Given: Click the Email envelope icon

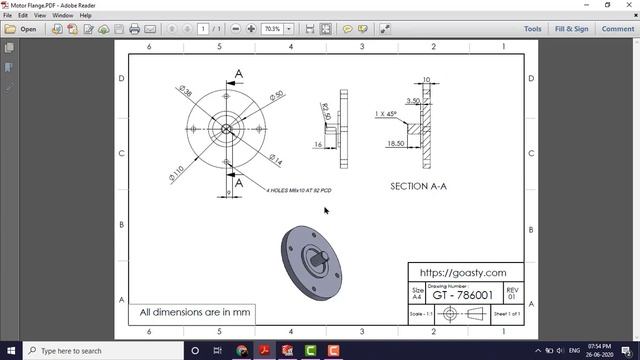Looking at the screenshot, I should [x=150, y=29].
